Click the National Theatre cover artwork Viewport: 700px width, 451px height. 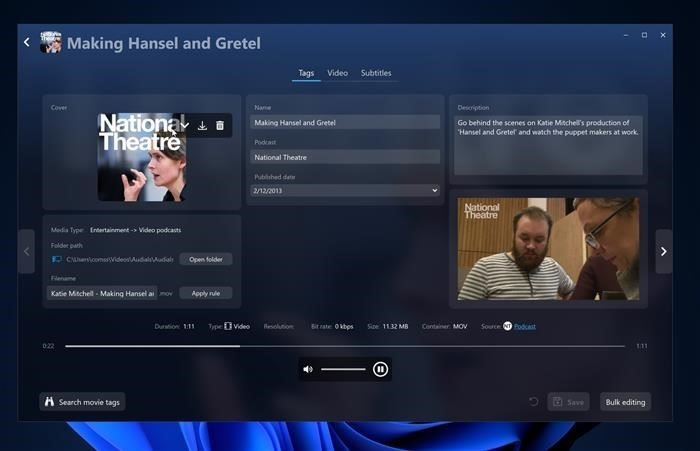pyautogui.click(x=142, y=157)
